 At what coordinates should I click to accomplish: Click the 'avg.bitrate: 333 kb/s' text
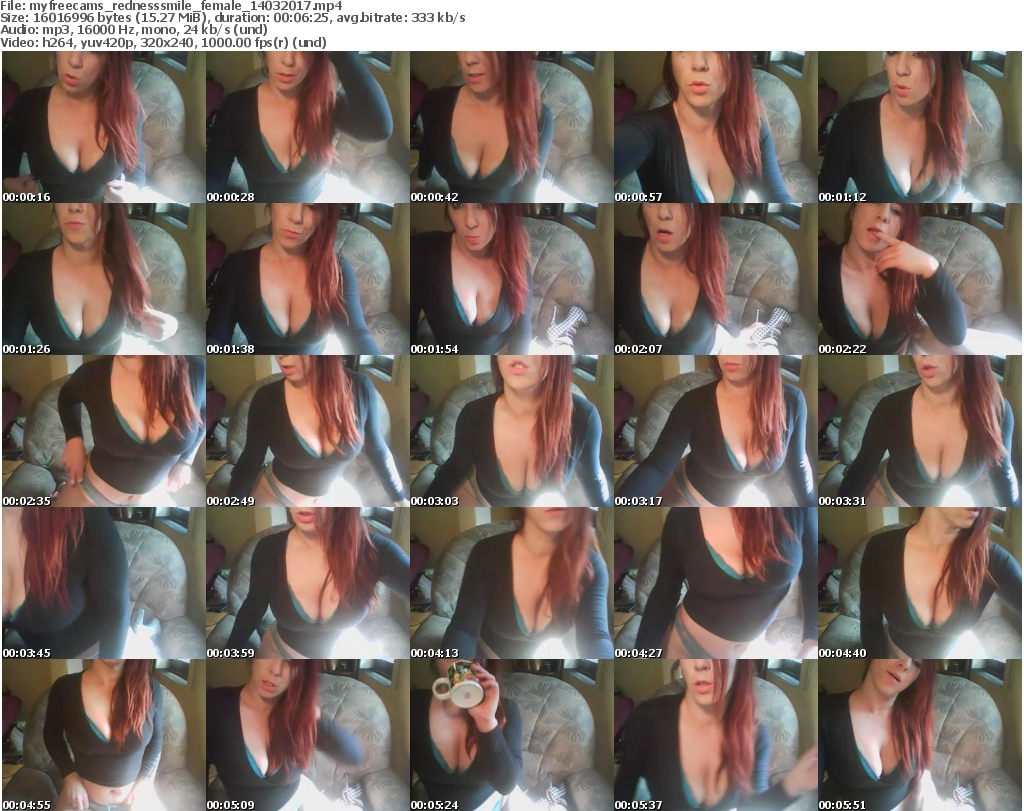(x=401, y=18)
